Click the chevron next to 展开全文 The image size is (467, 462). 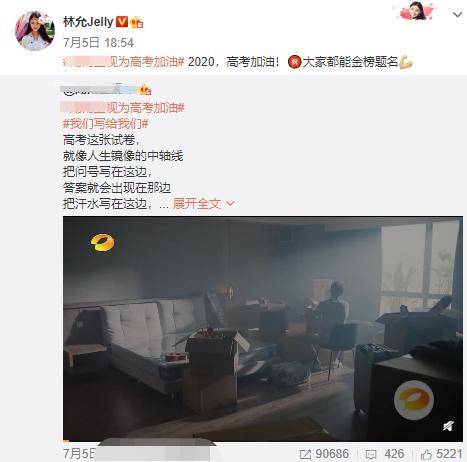[231, 203]
